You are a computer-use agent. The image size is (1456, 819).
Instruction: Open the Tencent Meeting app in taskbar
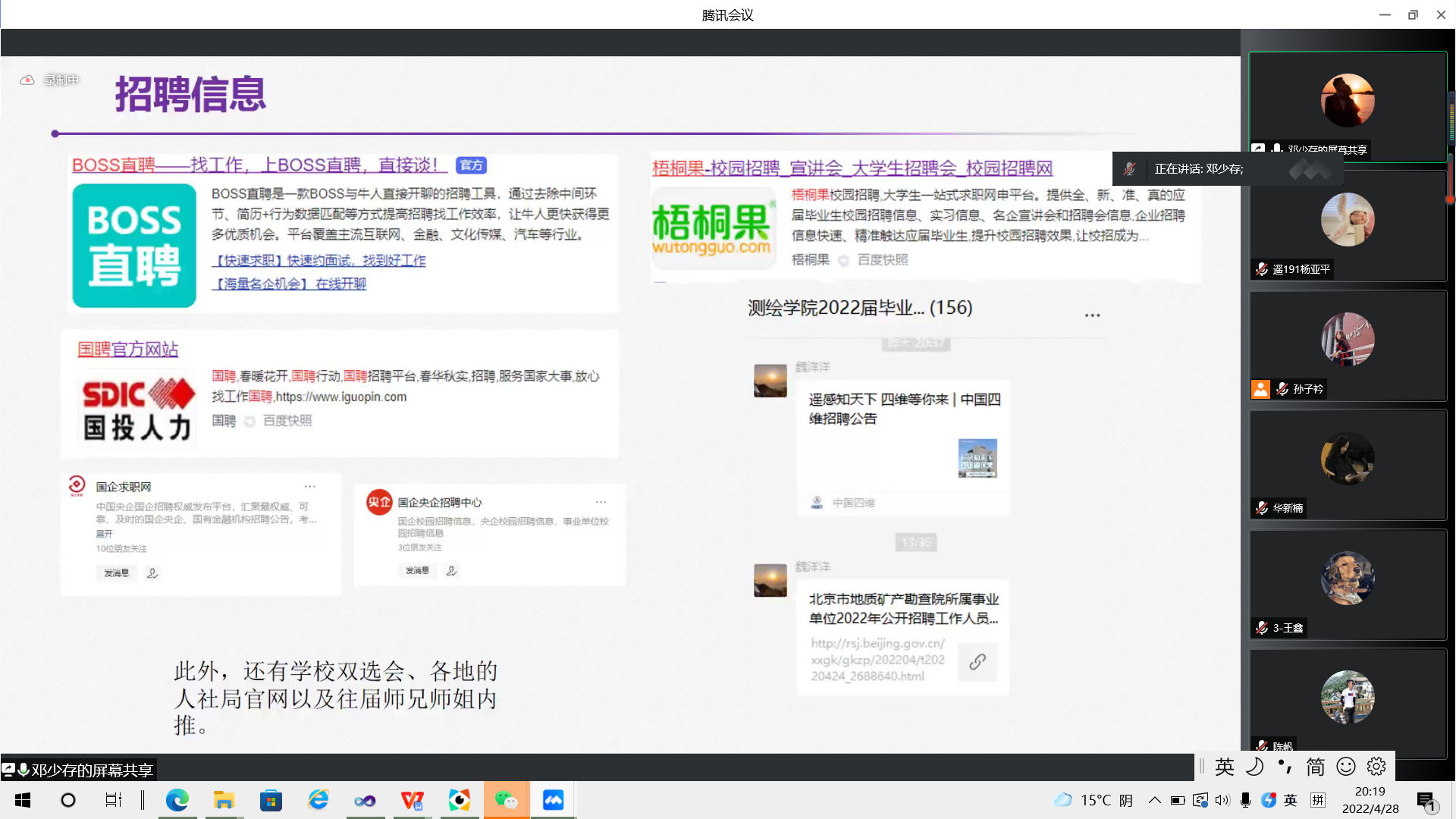click(x=553, y=800)
